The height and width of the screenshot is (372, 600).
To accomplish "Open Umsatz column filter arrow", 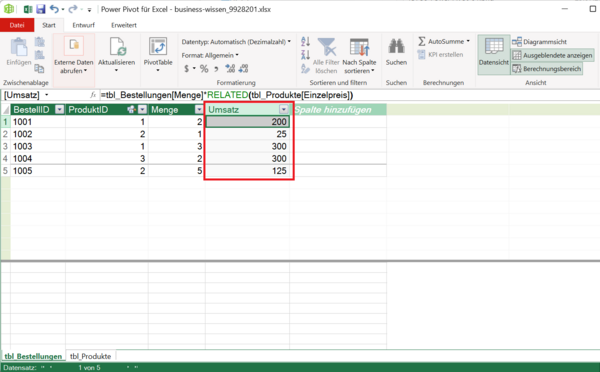I will (x=284, y=110).
